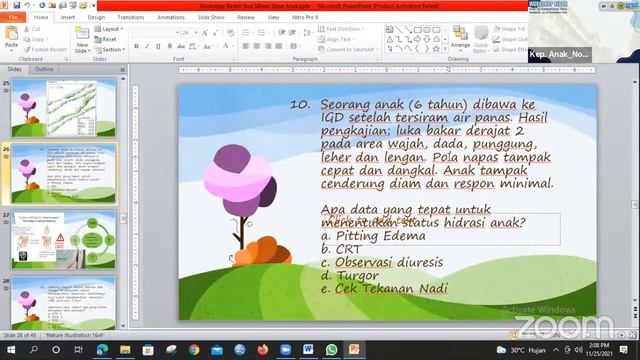Select slide 27 thumbnail
The width and height of the screenshot is (640, 360).
tap(64, 240)
